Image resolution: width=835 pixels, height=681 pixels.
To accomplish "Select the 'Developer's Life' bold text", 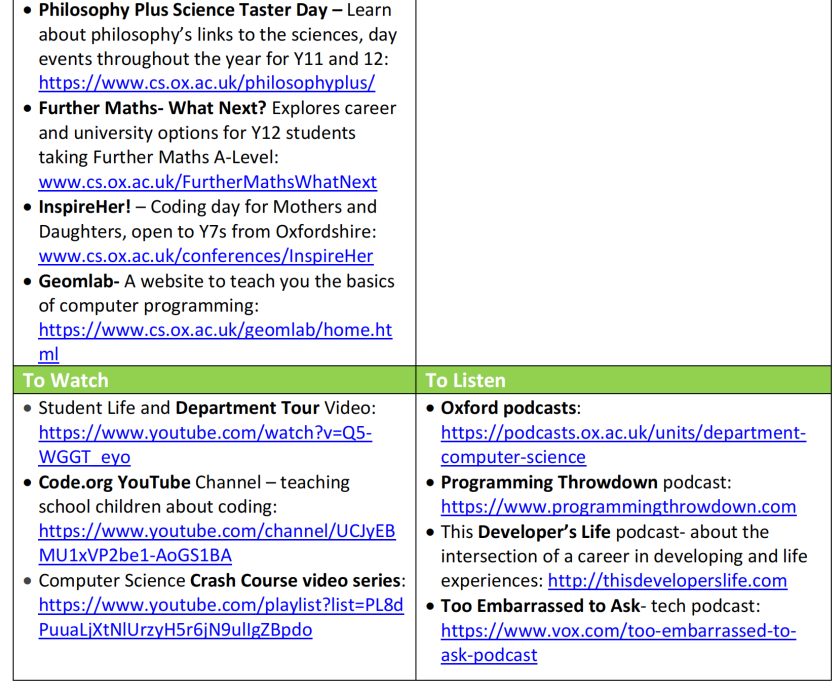I will pos(544,531).
